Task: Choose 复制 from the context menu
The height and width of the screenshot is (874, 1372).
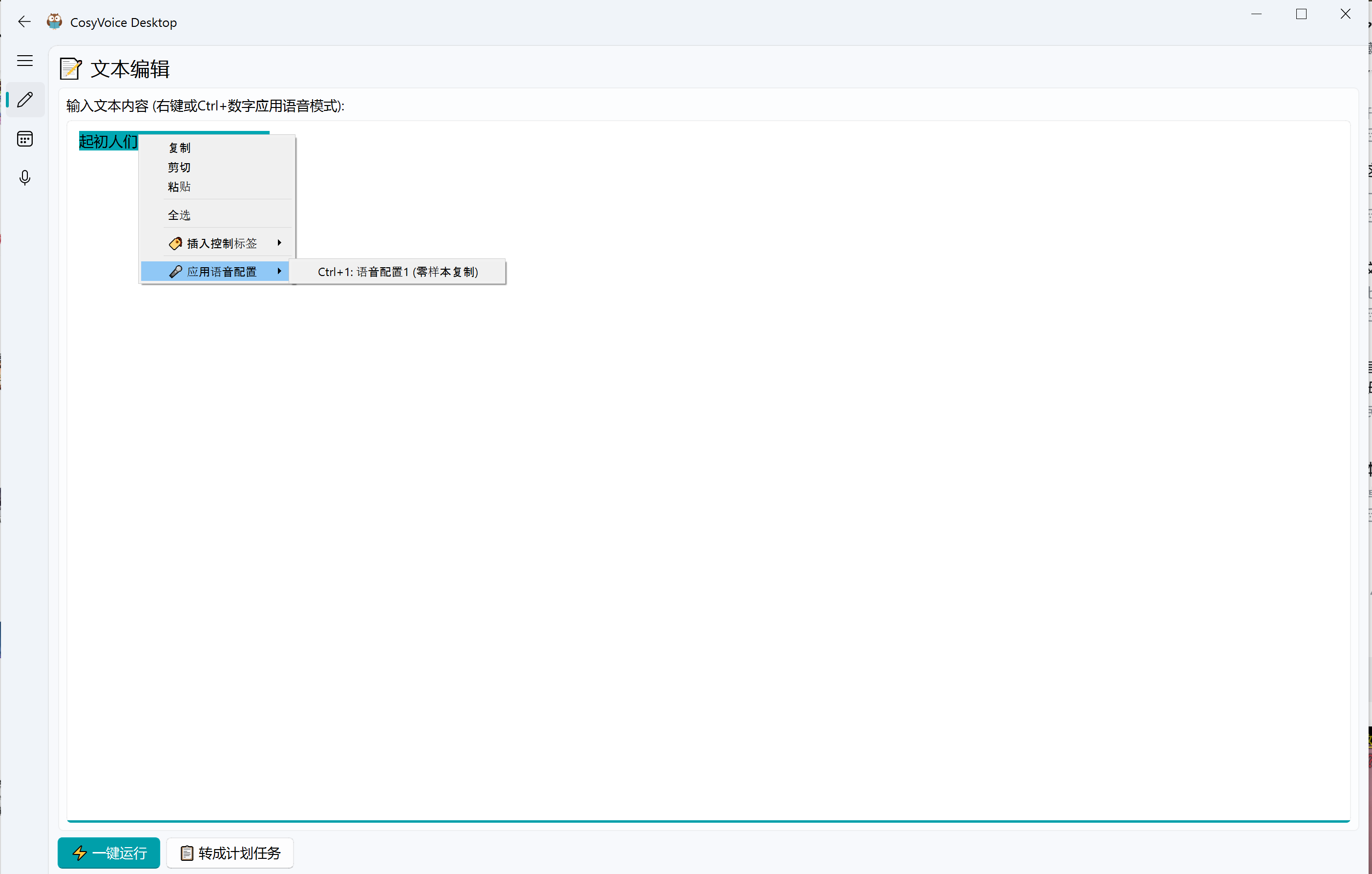Action: [179, 148]
